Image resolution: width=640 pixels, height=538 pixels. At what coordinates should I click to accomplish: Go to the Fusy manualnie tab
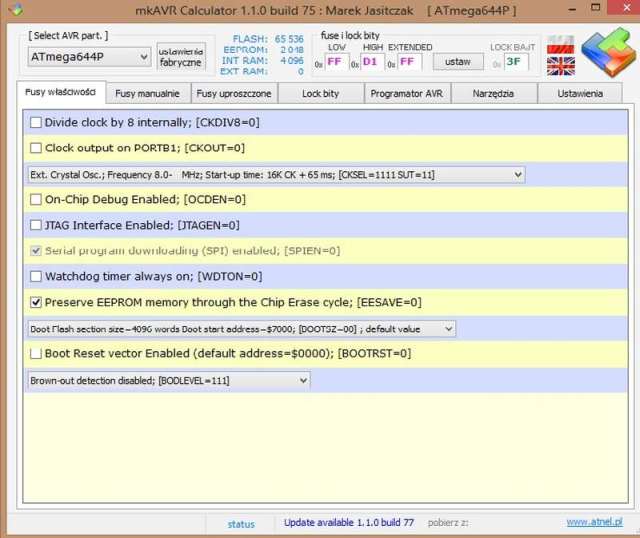click(x=147, y=93)
